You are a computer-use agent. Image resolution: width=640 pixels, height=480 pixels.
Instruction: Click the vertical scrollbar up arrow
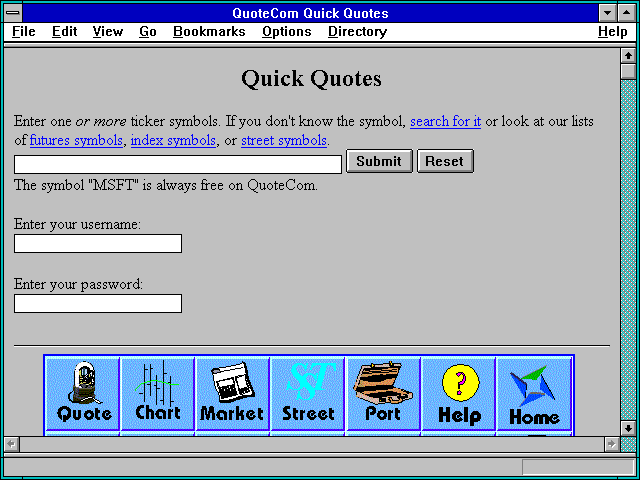coord(628,56)
